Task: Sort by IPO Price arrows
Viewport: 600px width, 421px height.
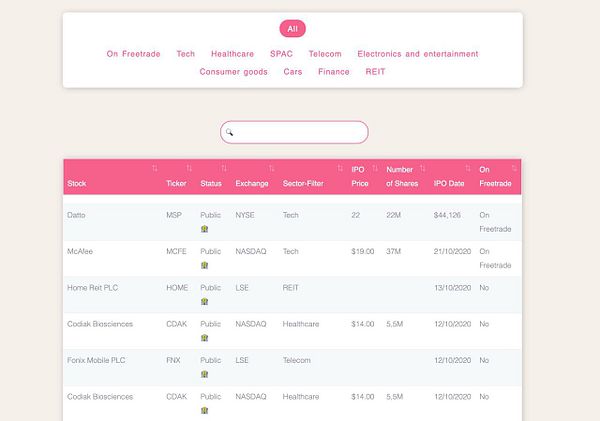Action: [375, 168]
